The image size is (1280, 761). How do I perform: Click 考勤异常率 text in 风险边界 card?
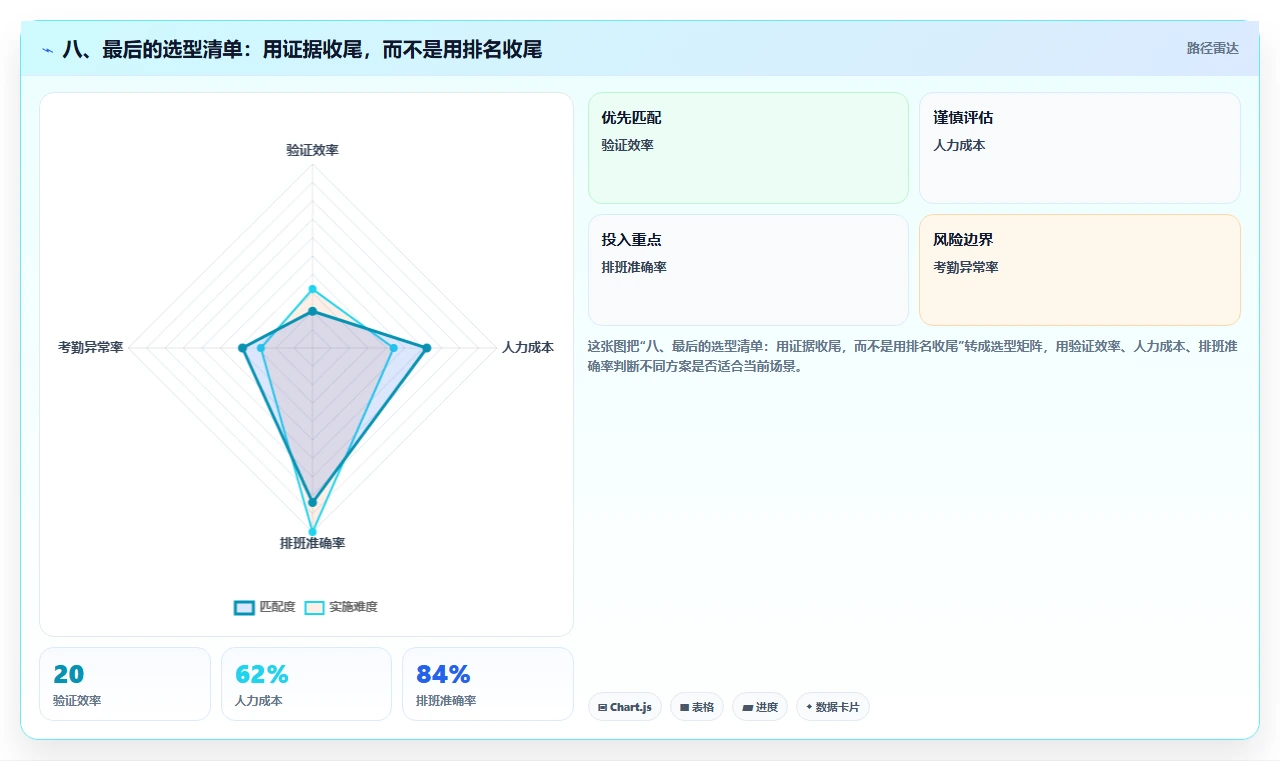(966, 267)
